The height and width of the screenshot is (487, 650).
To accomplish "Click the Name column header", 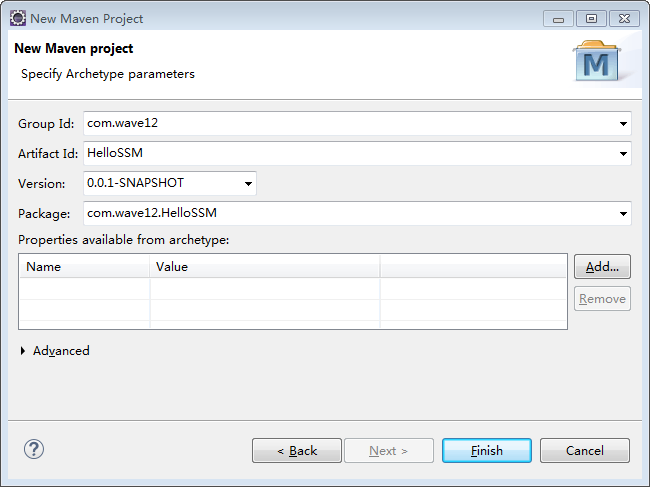I will point(84,267).
